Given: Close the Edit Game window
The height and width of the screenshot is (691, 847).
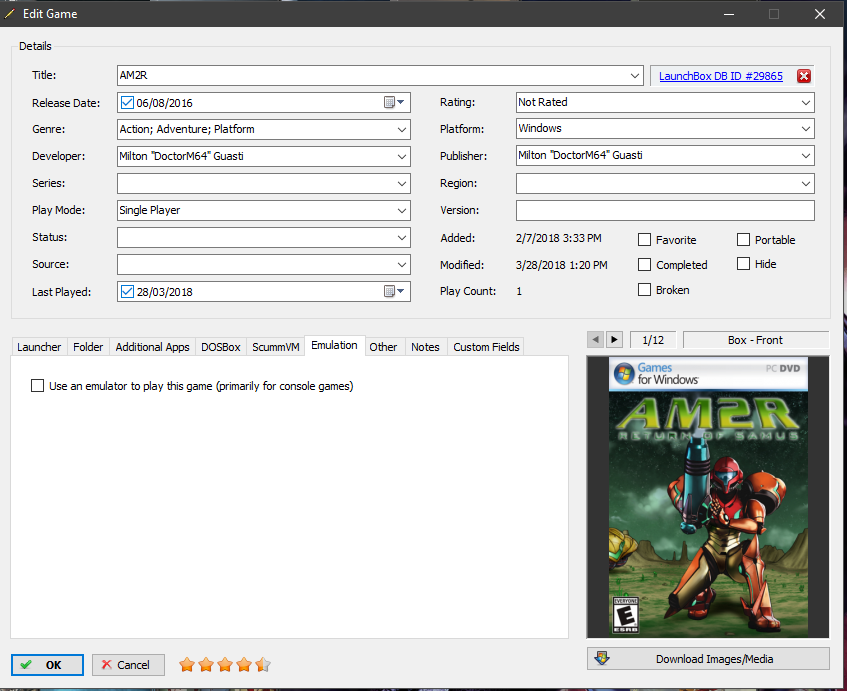Looking at the screenshot, I should [820, 14].
